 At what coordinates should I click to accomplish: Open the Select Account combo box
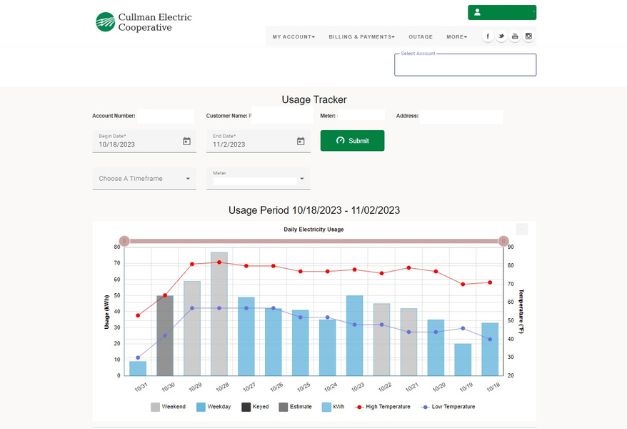tap(465, 65)
